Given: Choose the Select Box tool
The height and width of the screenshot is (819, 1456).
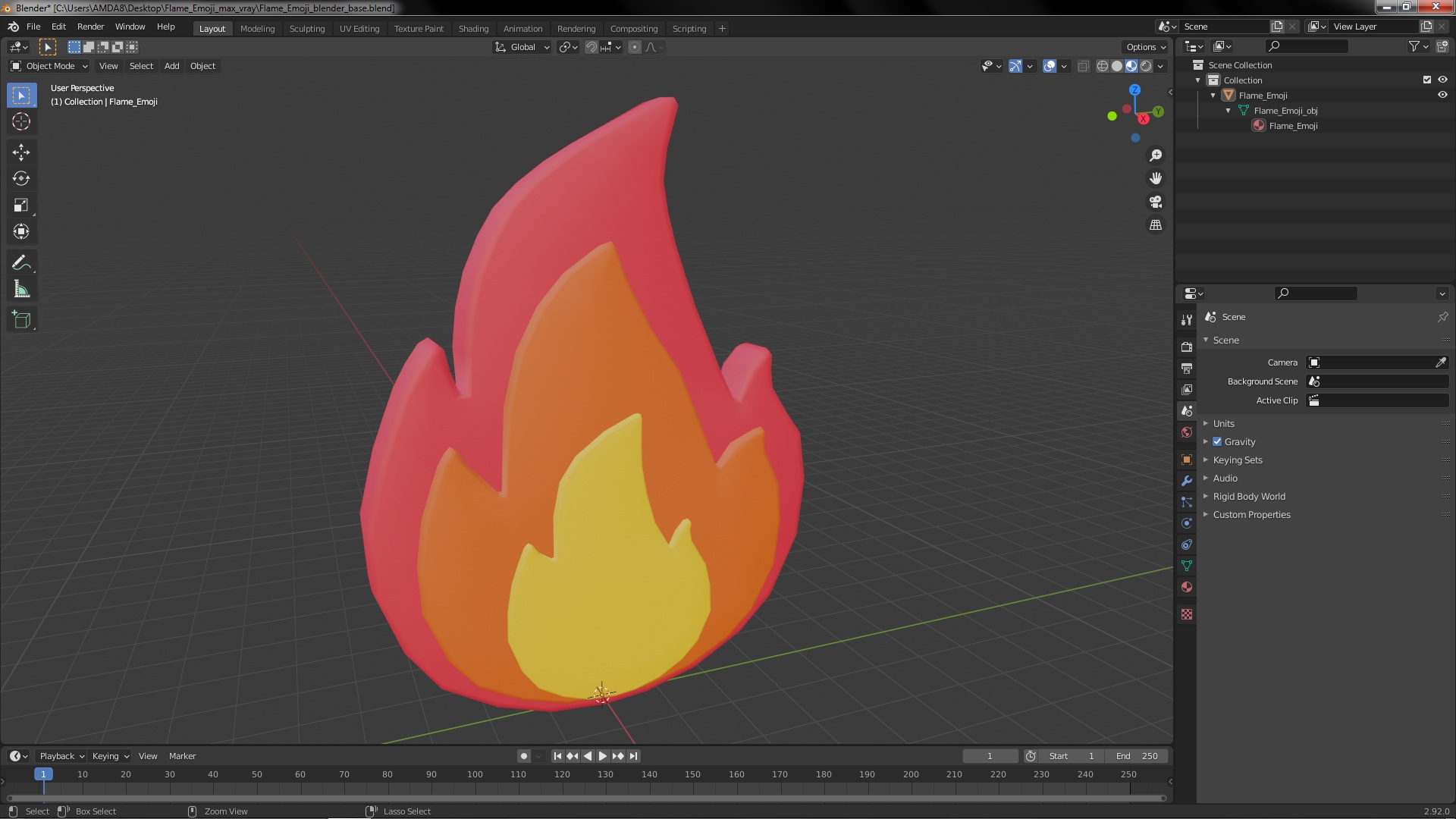Looking at the screenshot, I should click(x=21, y=95).
